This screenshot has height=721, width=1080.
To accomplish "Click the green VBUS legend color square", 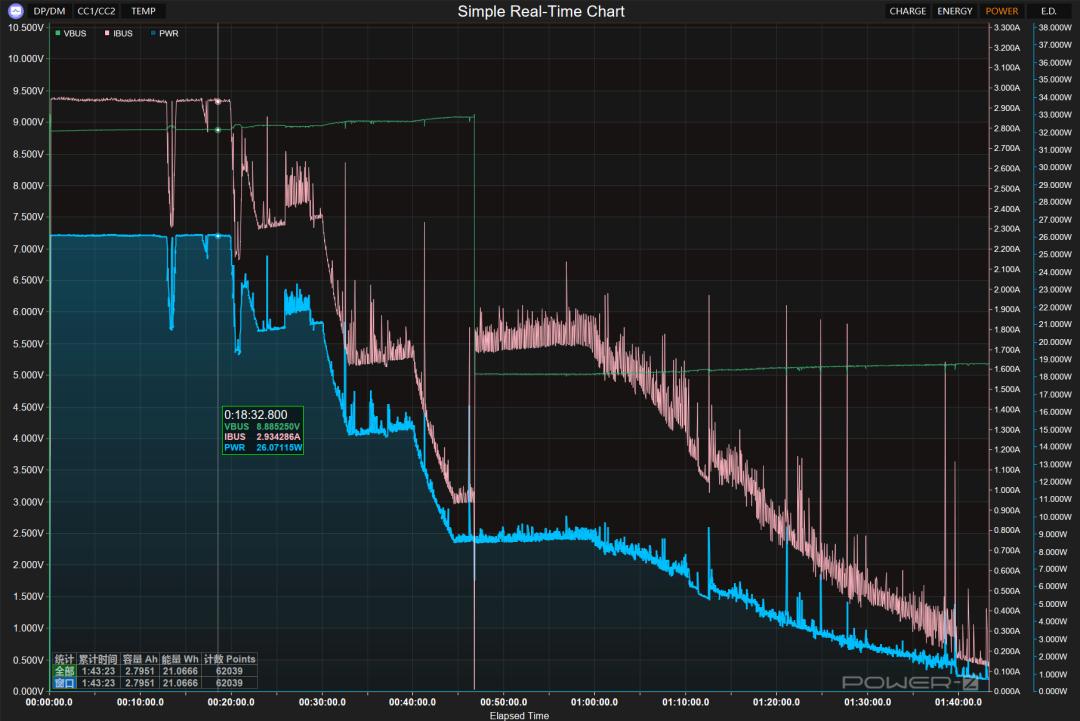I will point(58,33).
